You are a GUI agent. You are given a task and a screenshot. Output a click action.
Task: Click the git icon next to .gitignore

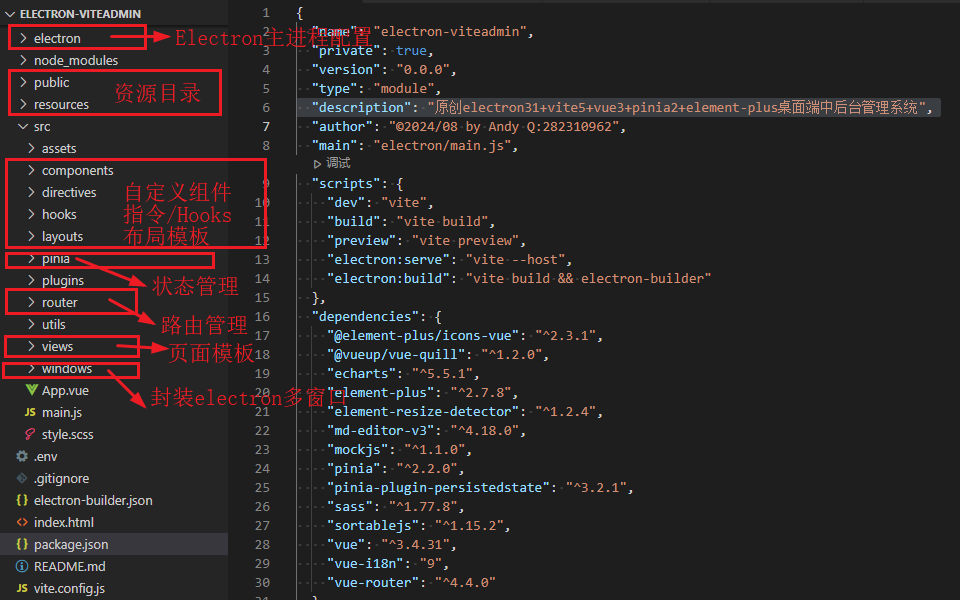(22, 479)
